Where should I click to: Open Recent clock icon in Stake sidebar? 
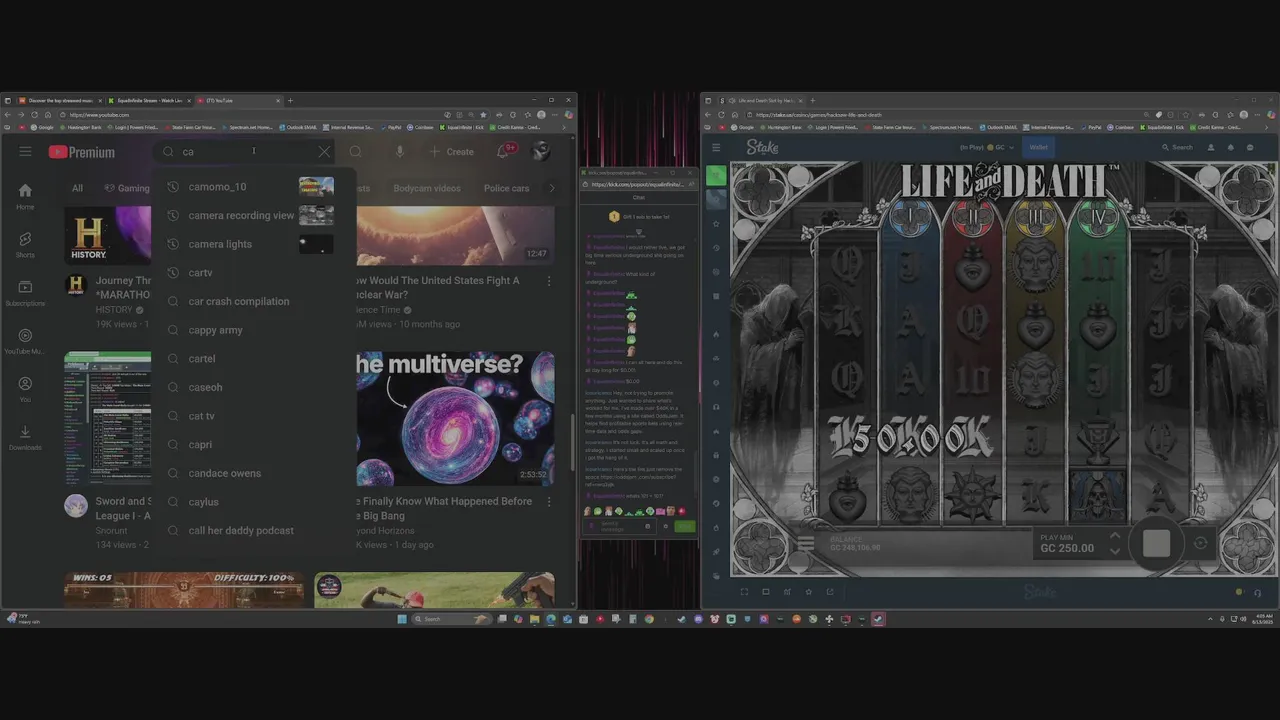(716, 248)
